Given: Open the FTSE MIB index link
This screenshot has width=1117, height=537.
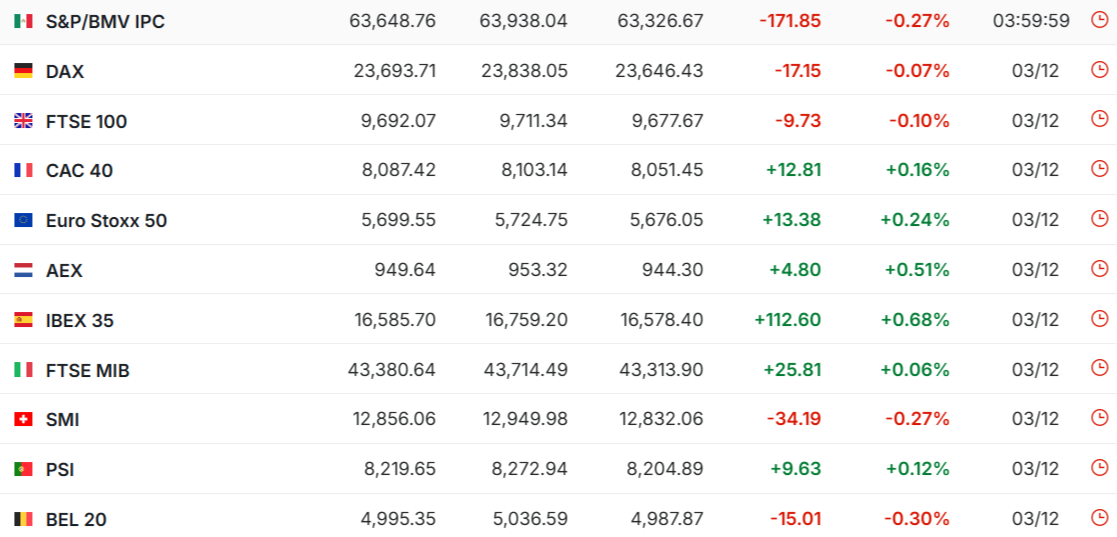Looking at the screenshot, I should pyautogui.click(x=88, y=370).
